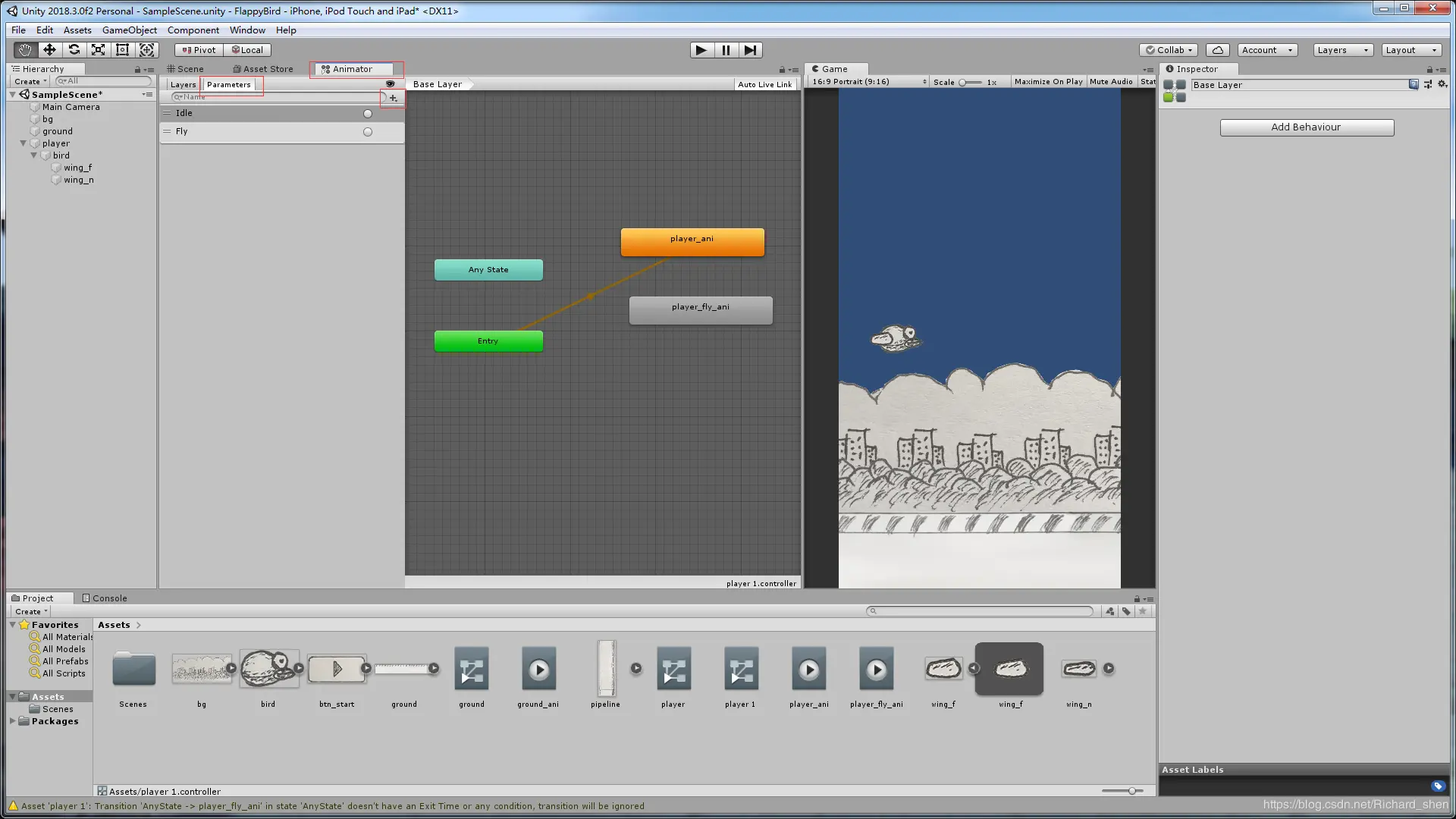Toggle the Fly parameter radio circle
1456x819 pixels.
[368, 132]
